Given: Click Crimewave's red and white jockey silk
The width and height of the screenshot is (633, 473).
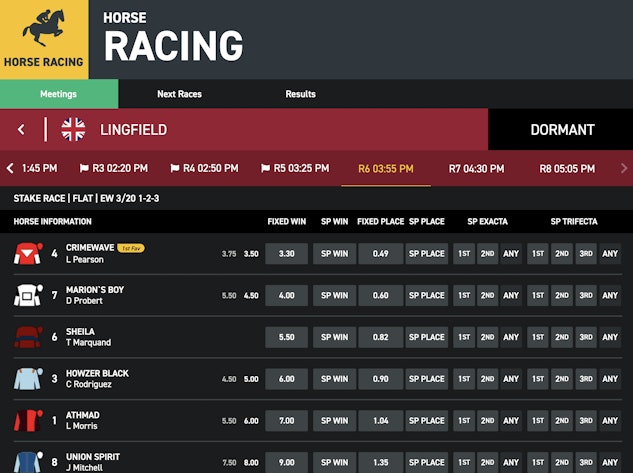Looking at the screenshot, I should [26, 253].
